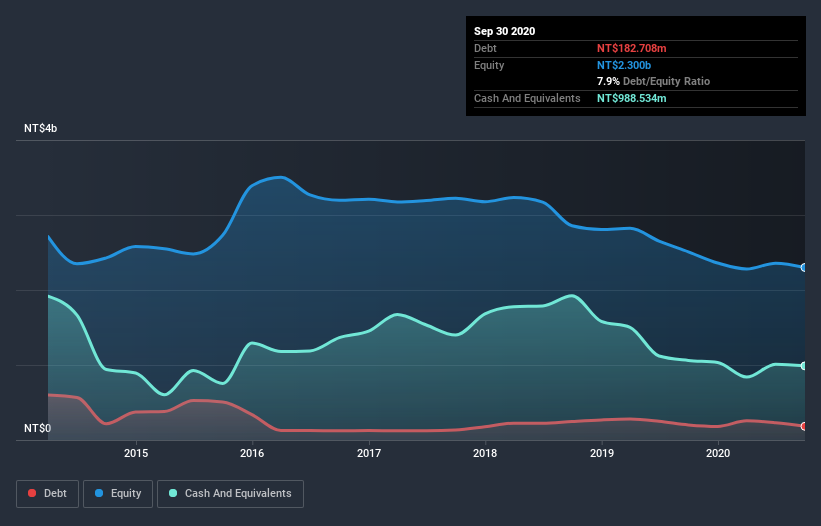
Task: Click the 2019 x-axis label
Action: click(x=602, y=453)
